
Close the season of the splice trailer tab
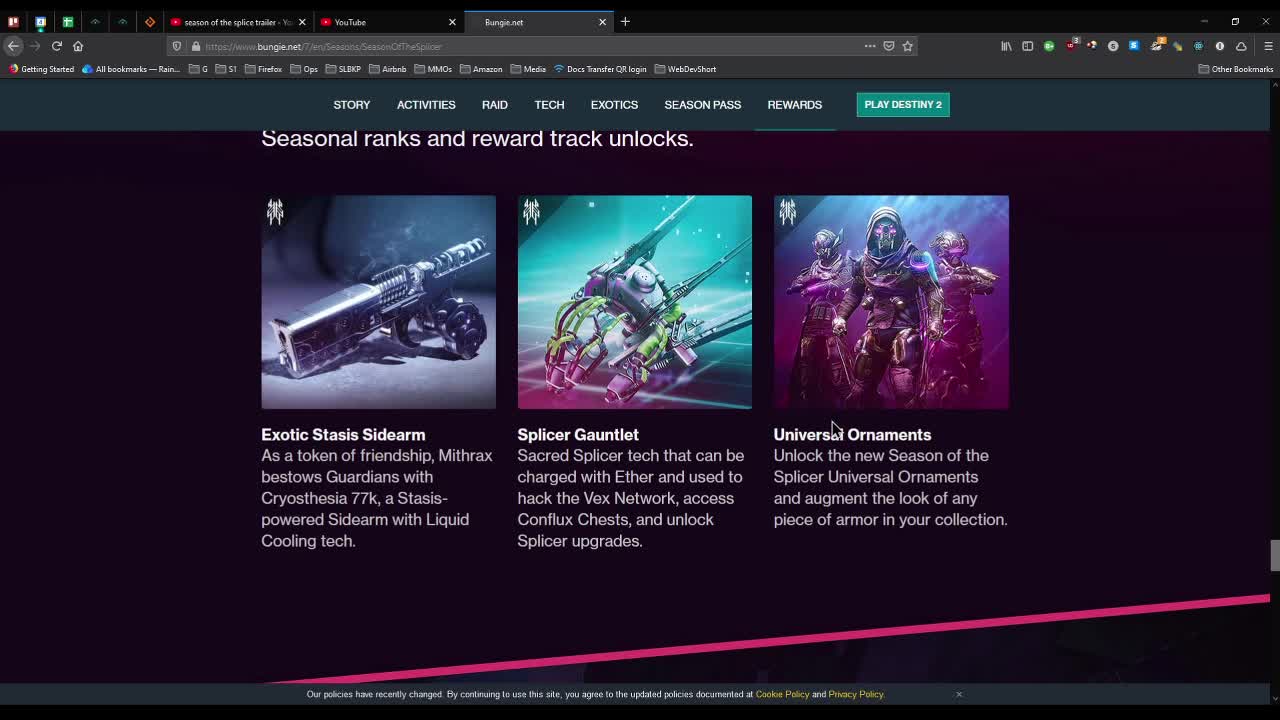(302, 22)
